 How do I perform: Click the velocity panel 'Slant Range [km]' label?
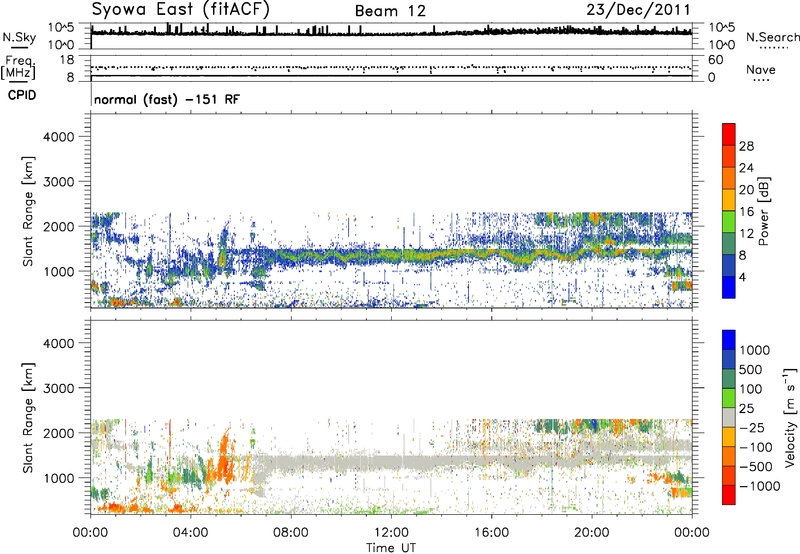[x=28, y=418]
